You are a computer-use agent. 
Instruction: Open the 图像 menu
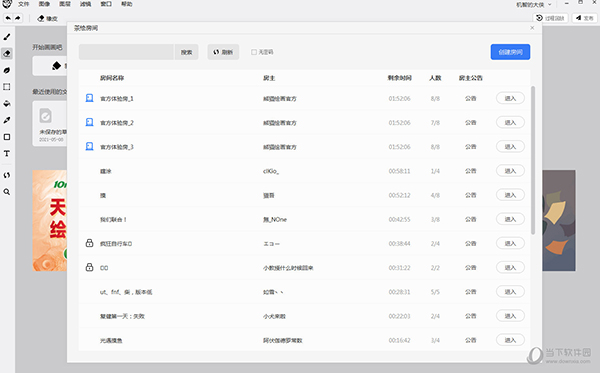[x=44, y=4]
